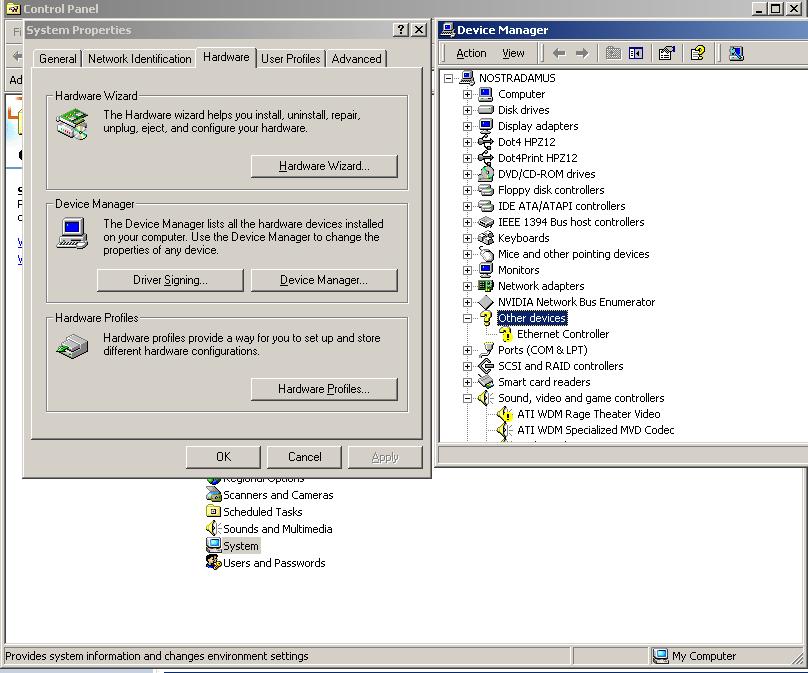The image size is (808, 673).
Task: Click the Users and Passwords icon
Action: pyautogui.click(x=213, y=562)
